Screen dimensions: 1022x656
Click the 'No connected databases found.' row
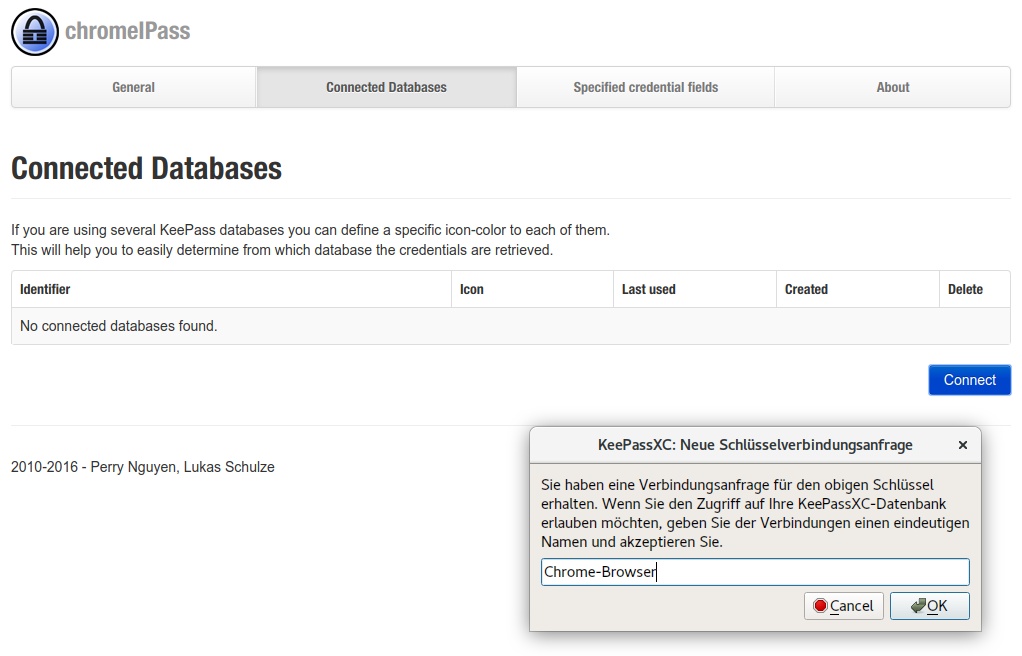coord(511,326)
